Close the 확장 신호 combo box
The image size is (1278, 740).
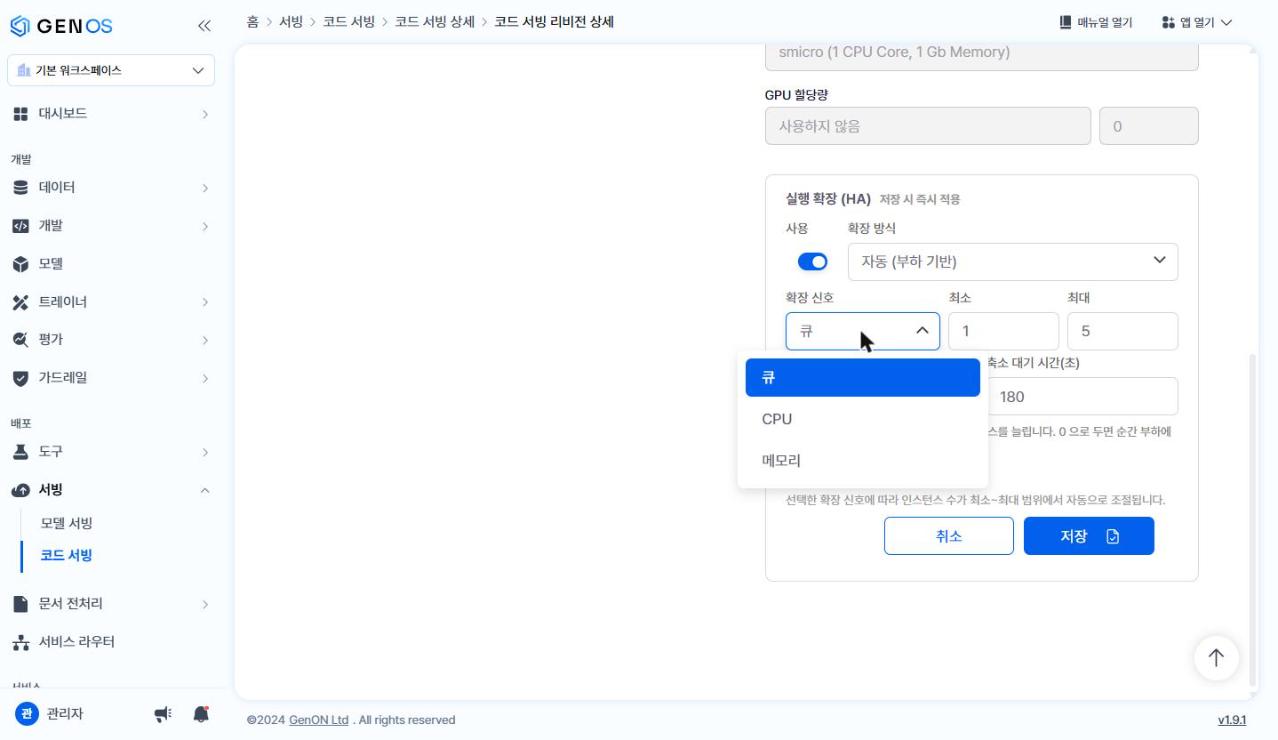point(862,331)
